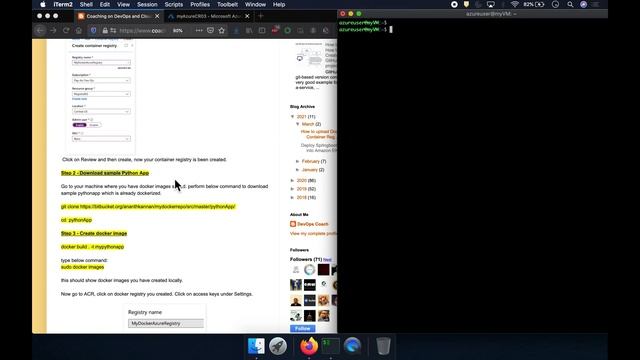Screen dimensions: 640x360
Task: Open a new Firefox tab with plus
Action: pyautogui.click(x=261, y=16)
